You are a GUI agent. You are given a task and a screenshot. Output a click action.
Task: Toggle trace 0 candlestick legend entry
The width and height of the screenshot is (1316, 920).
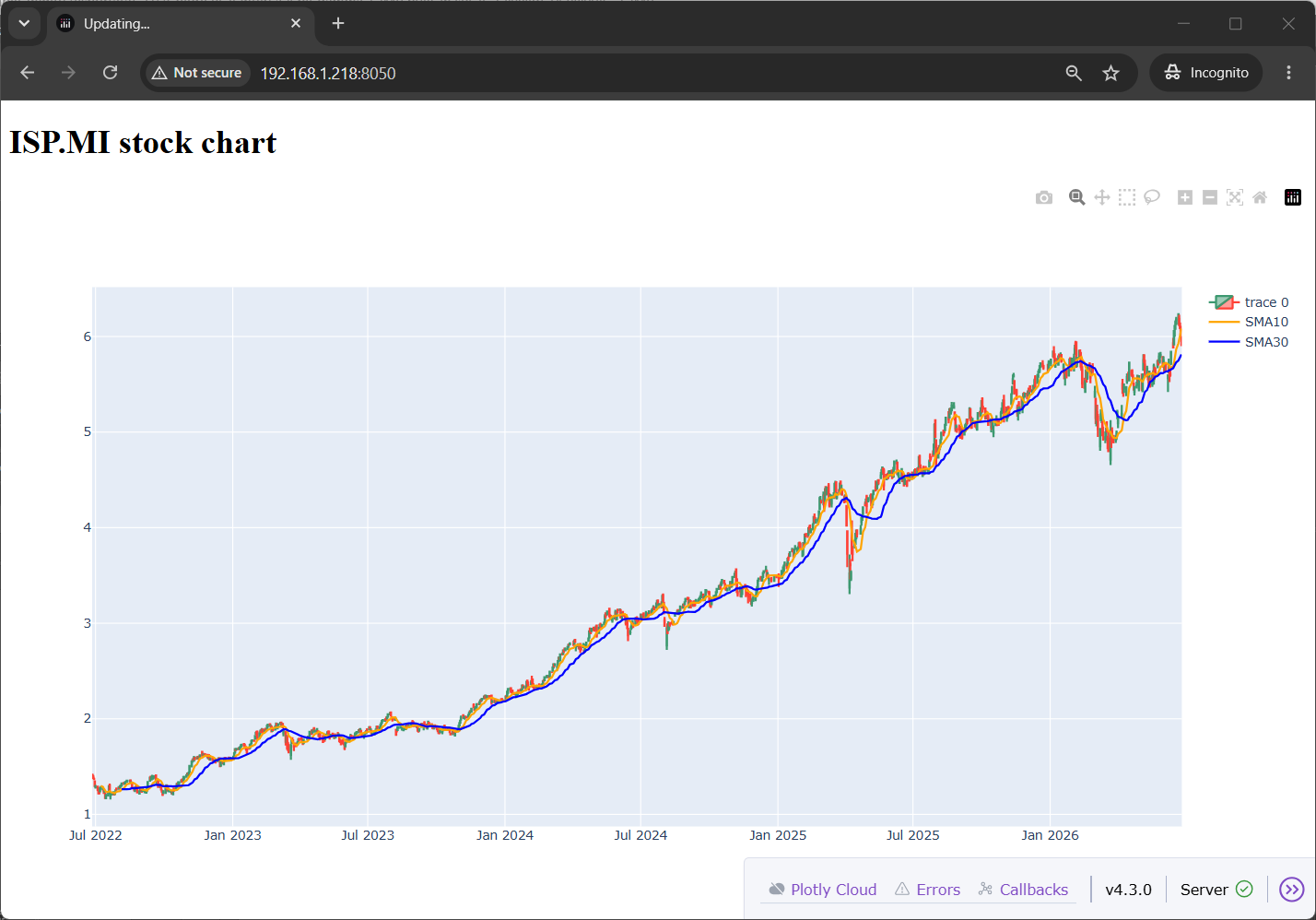pos(1249,302)
